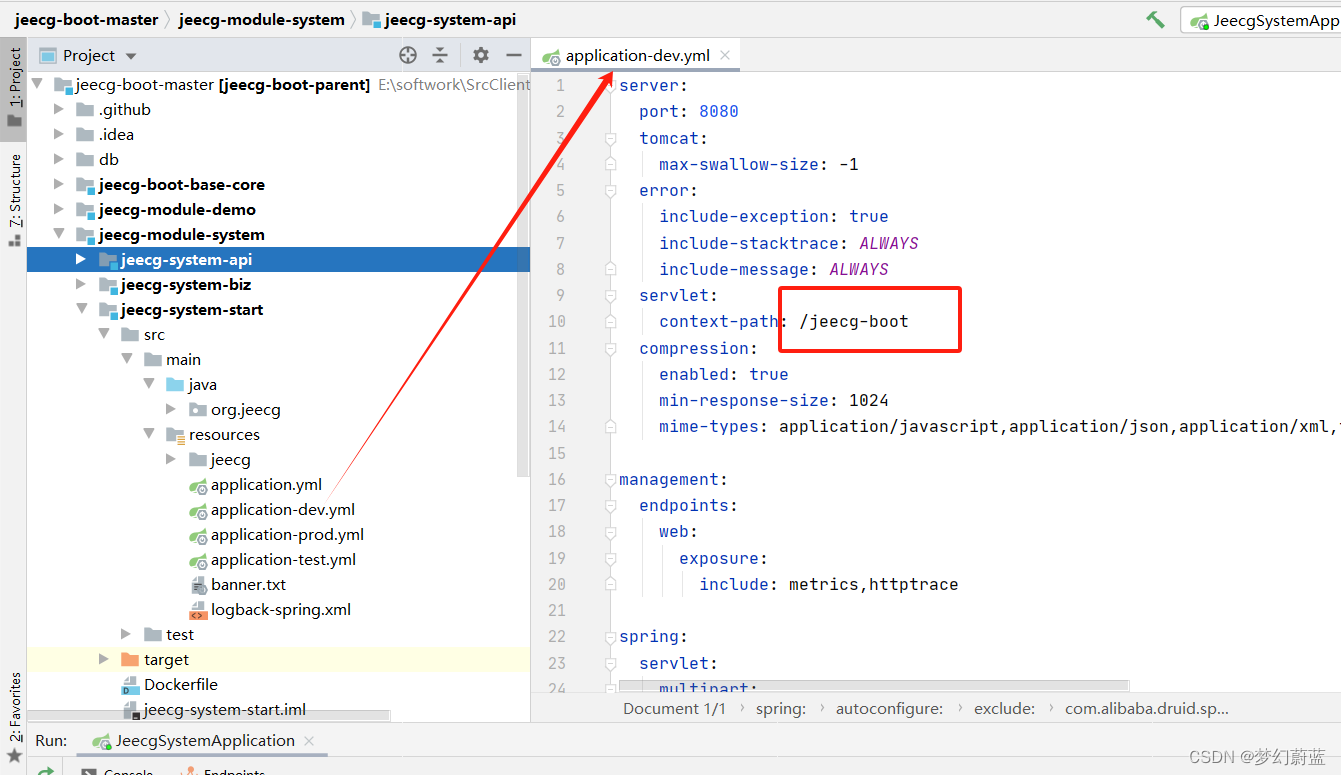Click the Favorites star icon in left strip

pyautogui.click(x=14, y=756)
